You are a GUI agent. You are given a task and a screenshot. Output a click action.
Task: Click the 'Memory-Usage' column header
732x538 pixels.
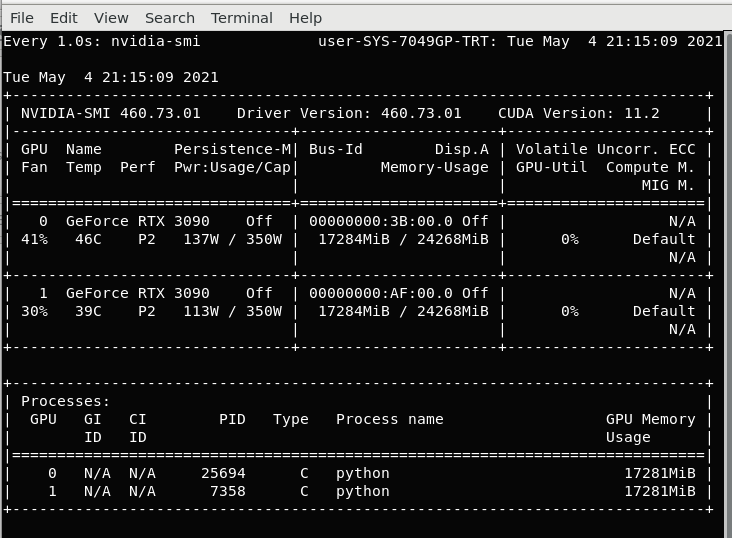(x=435, y=167)
